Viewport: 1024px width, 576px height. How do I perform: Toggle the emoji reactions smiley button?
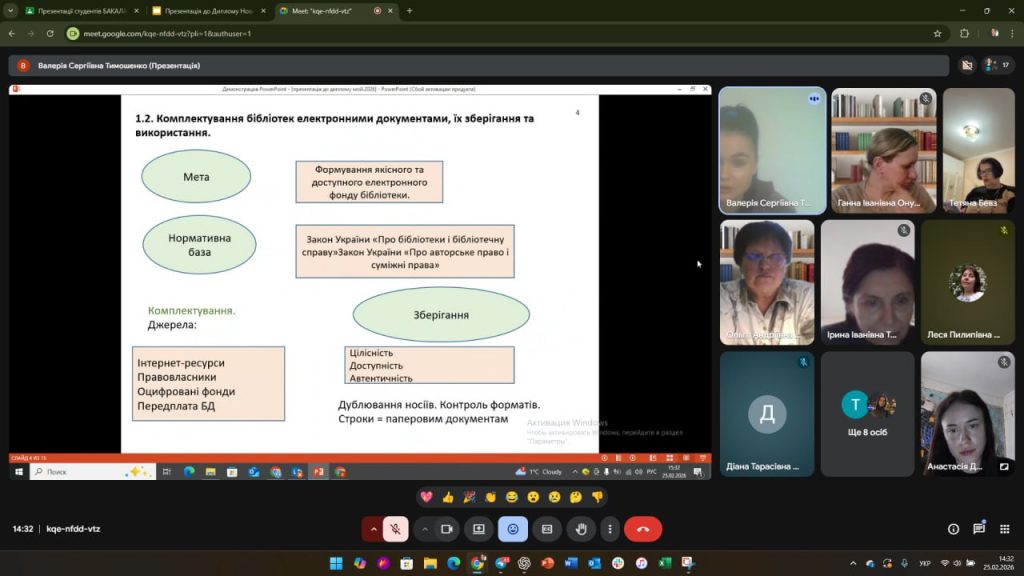tap(513, 529)
